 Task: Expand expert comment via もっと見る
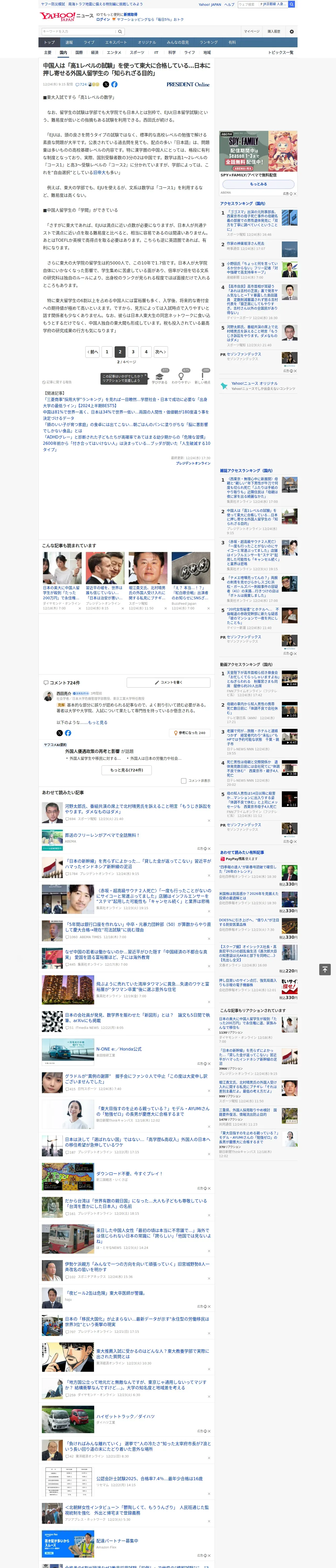click(x=98, y=723)
